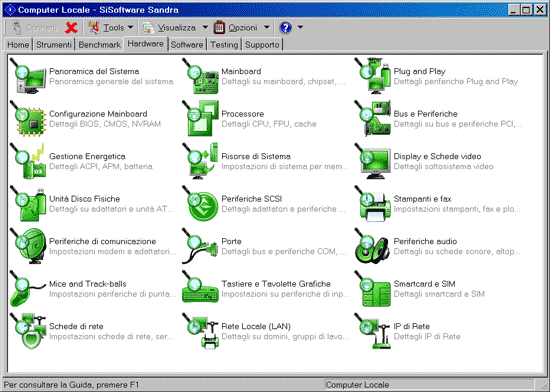Click the red X disconnect icon
This screenshot has height=392, width=550.
point(71,27)
